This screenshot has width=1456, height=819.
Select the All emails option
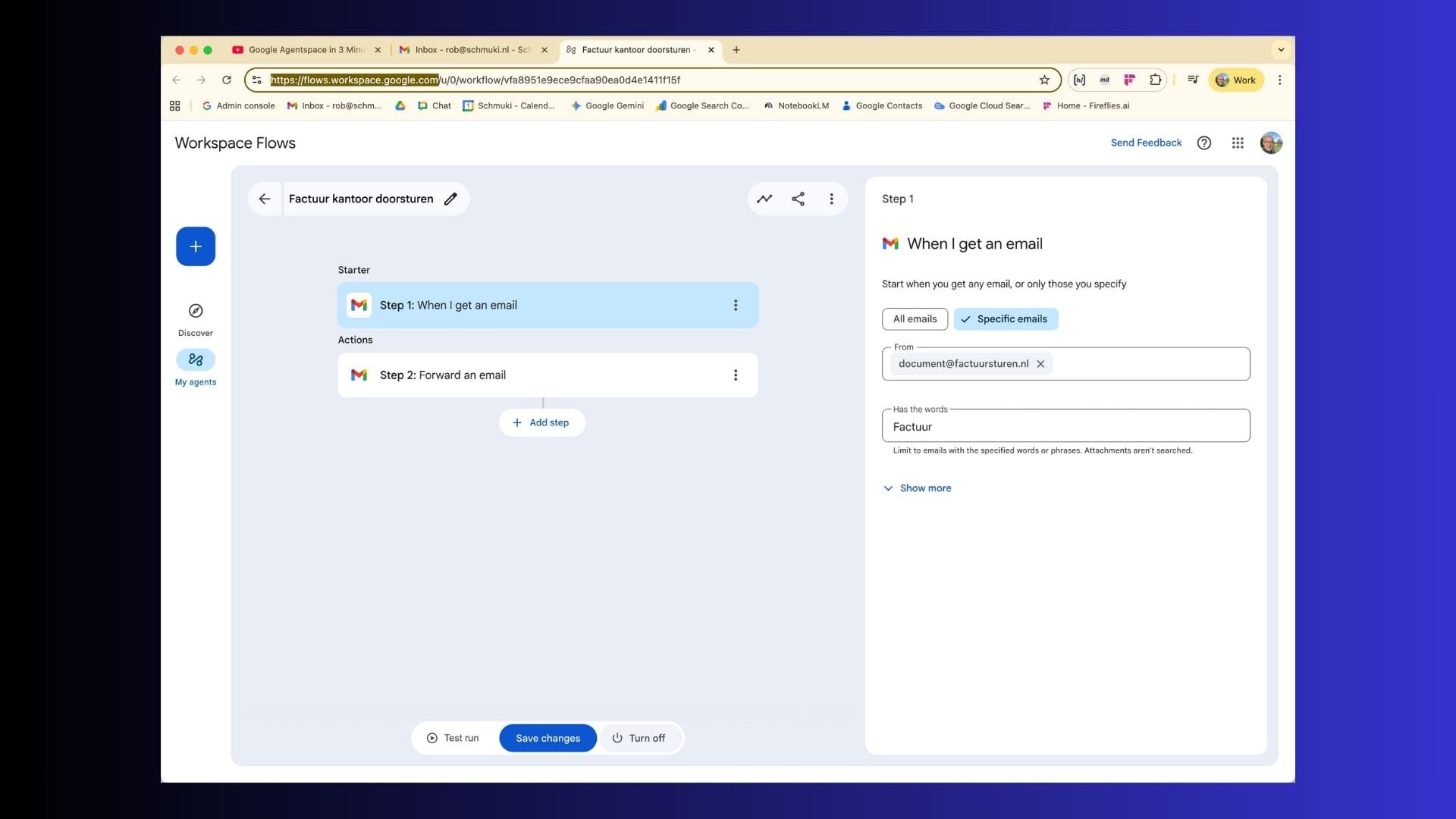coord(915,319)
